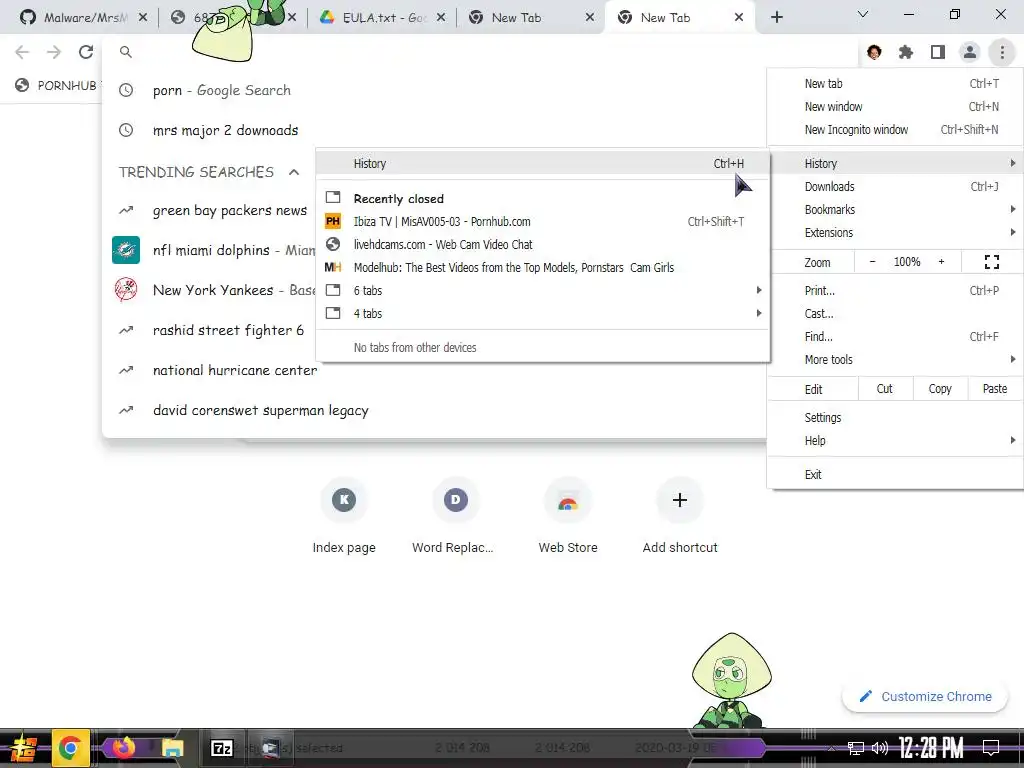Screen dimensions: 1024x768
Task: Reopen 'livehdcams.com - Web Cam Video Chat' entry
Action: click(543, 245)
